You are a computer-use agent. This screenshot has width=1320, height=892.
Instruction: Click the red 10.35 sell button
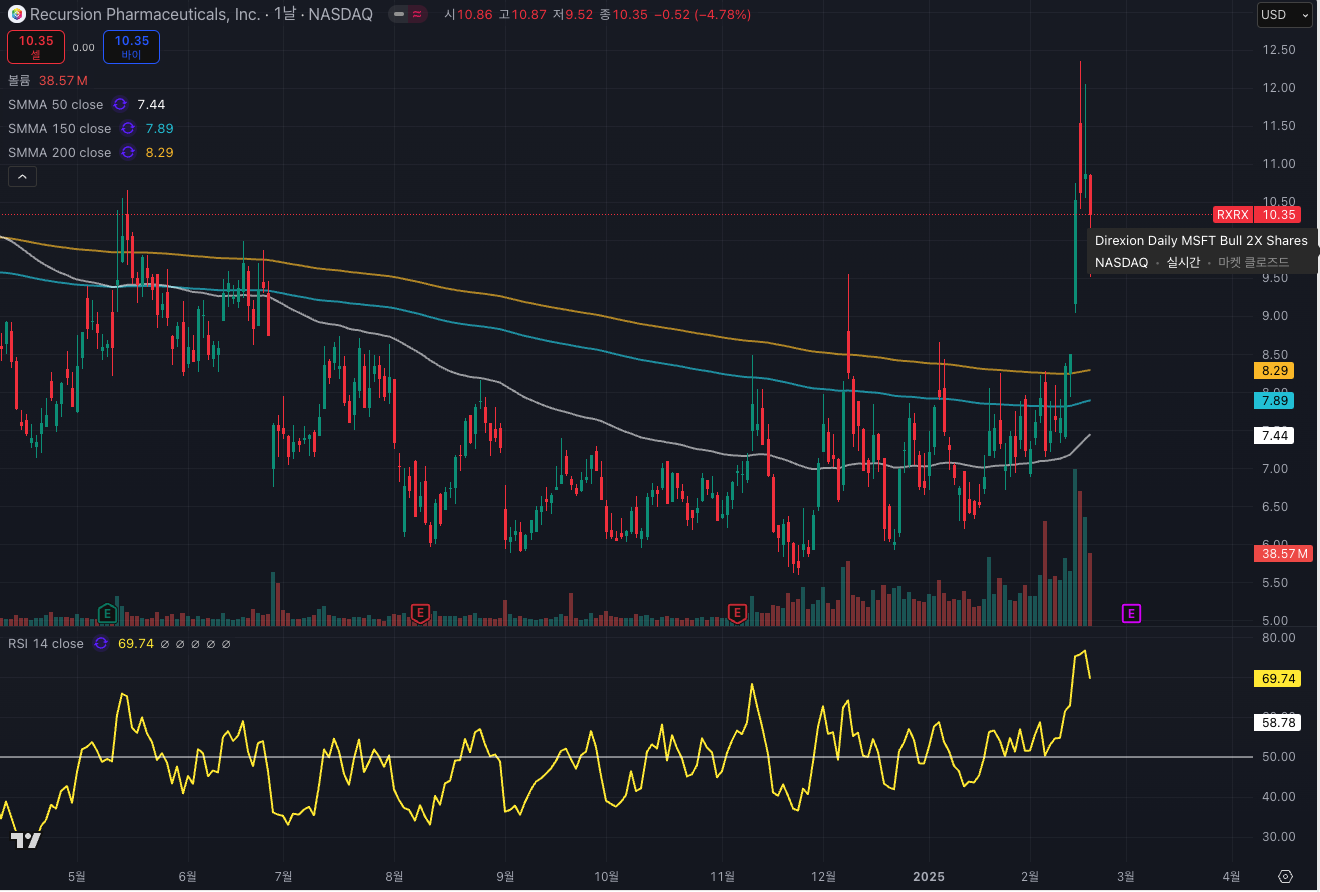coord(36,46)
